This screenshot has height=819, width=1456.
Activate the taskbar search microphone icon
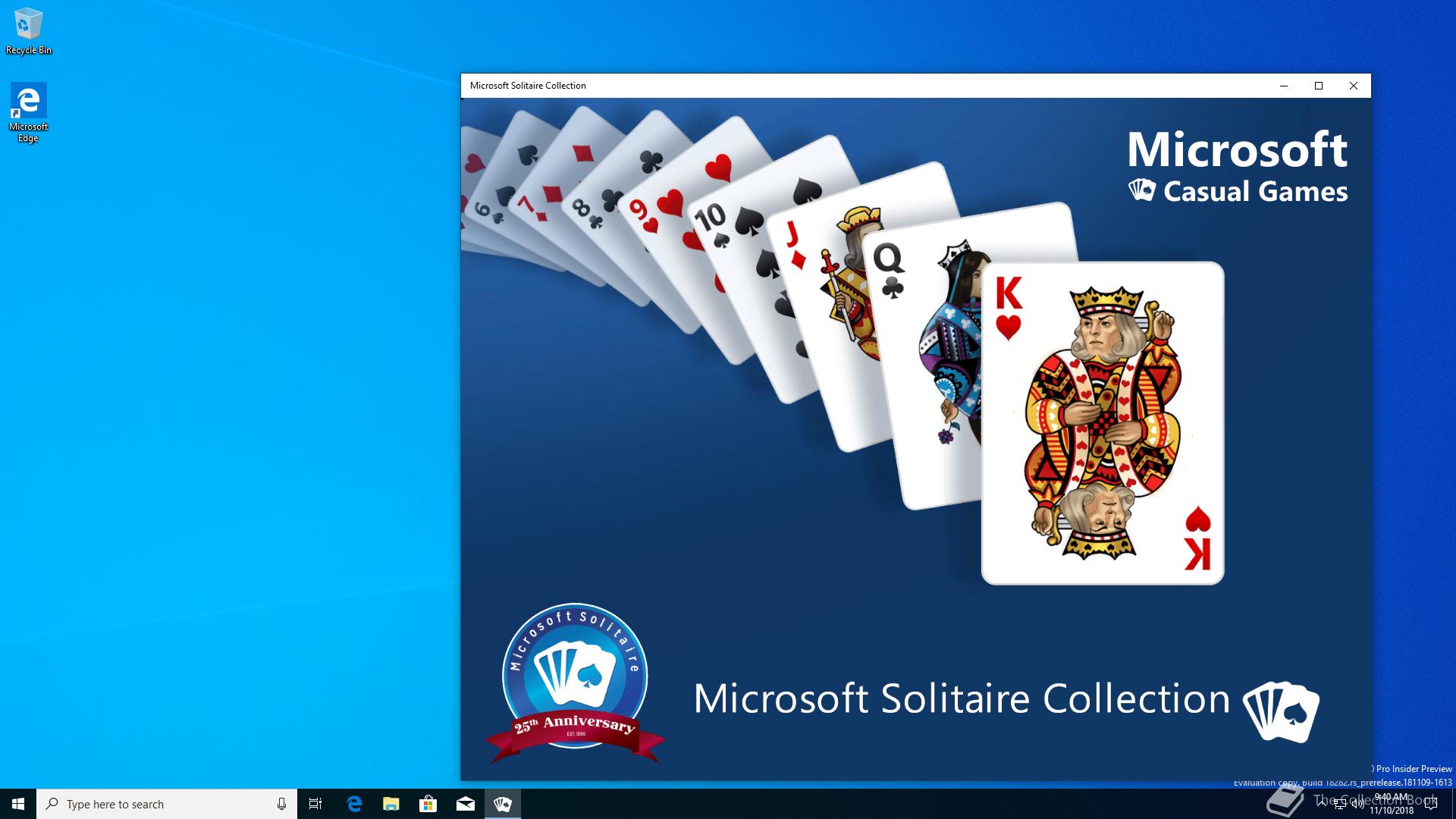pos(281,804)
